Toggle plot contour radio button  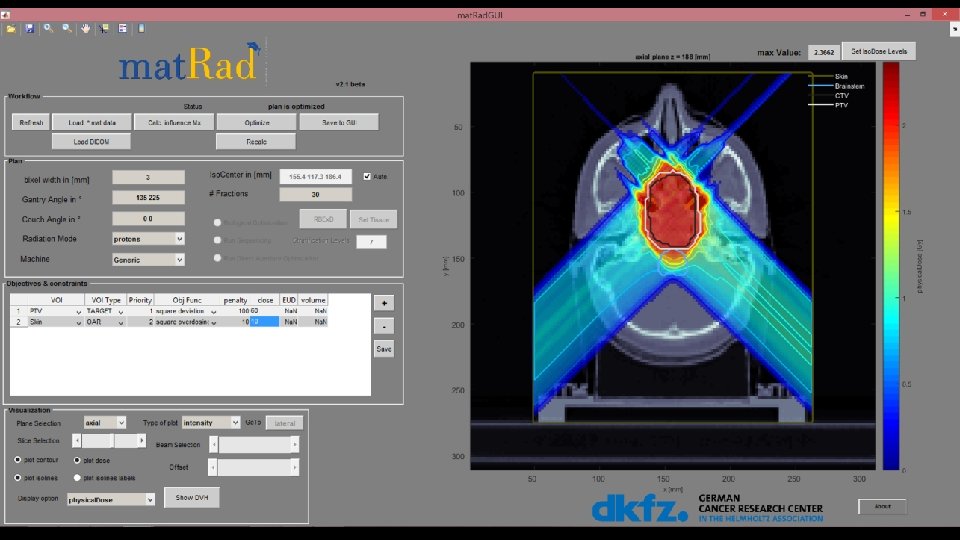coord(18,460)
